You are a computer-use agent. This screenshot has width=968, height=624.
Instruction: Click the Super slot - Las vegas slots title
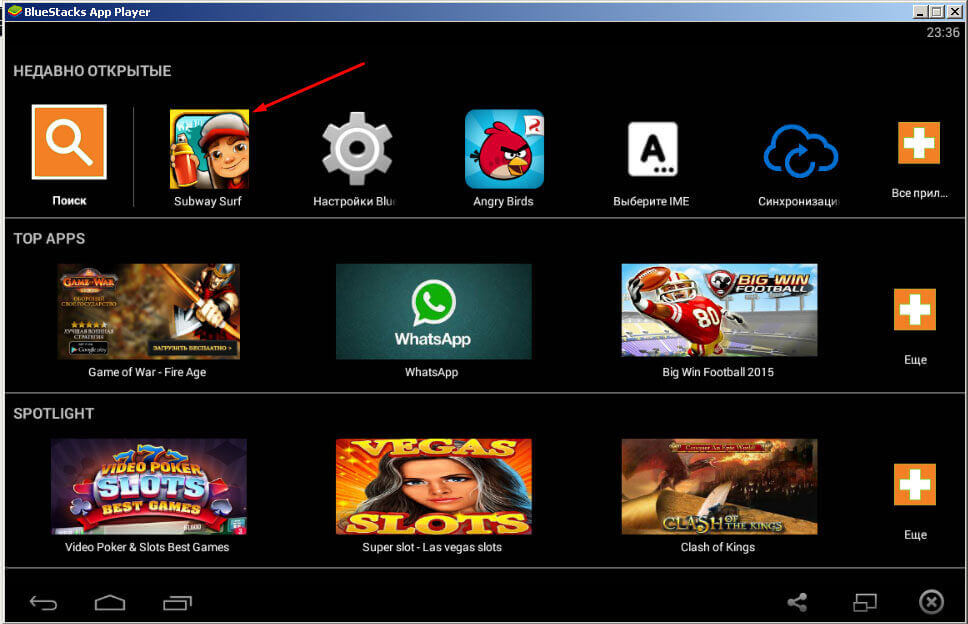click(x=432, y=547)
